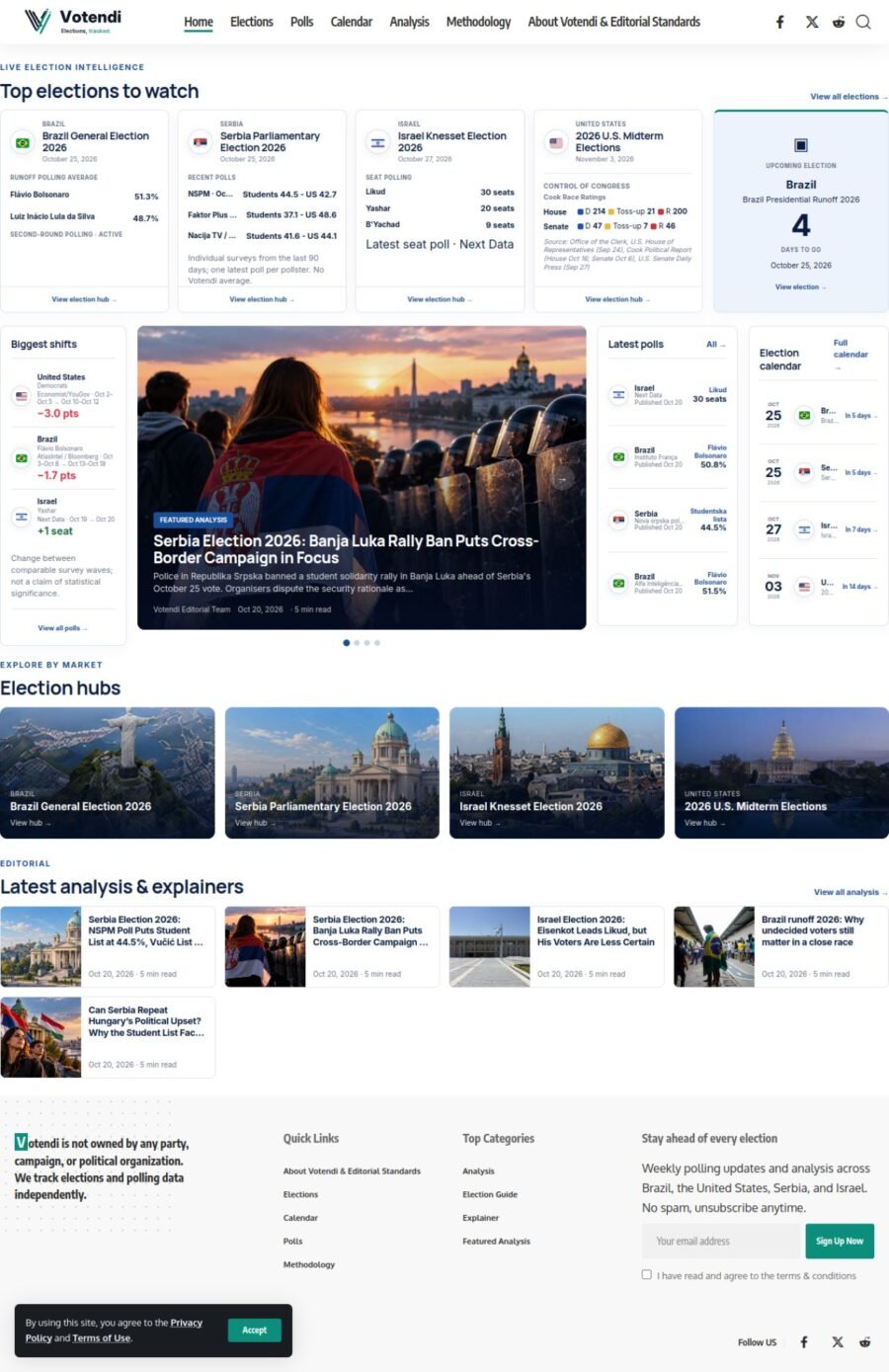Select the first carousel dot indicator

click(346, 643)
